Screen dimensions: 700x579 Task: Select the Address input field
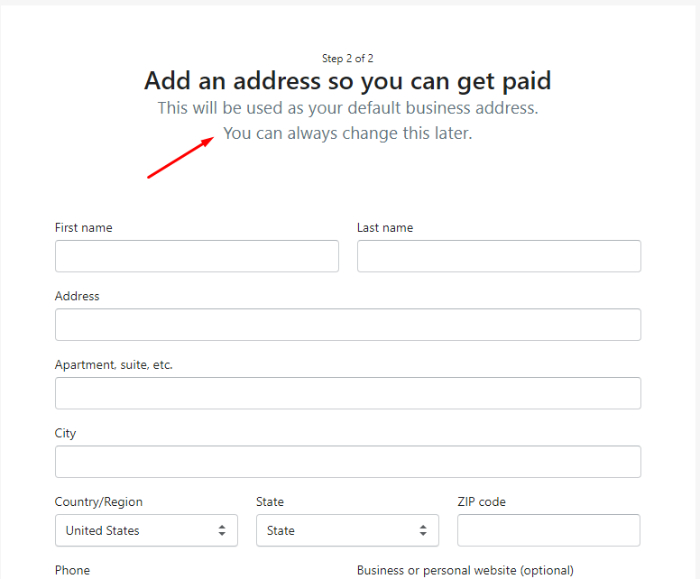coord(348,325)
